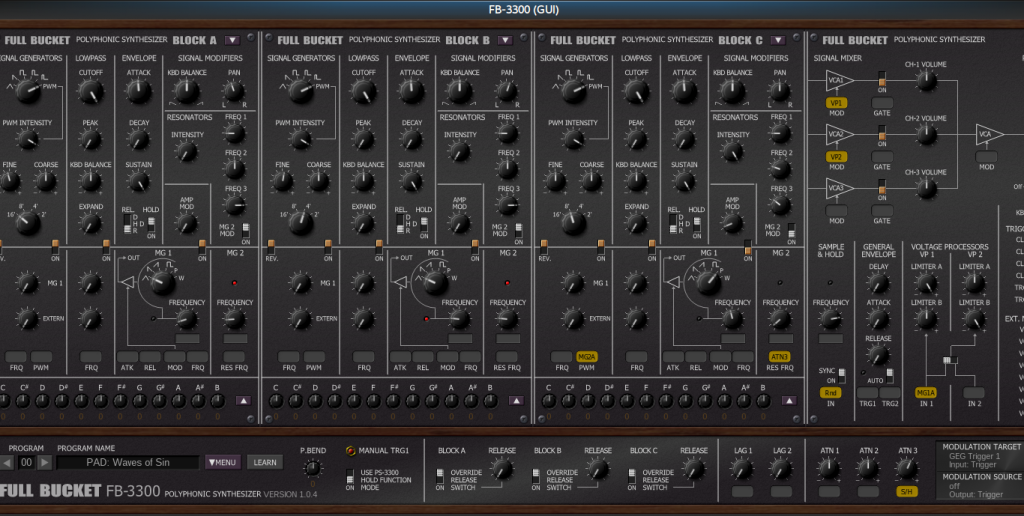Click Block B key tuning knob for F#

(x=393, y=400)
